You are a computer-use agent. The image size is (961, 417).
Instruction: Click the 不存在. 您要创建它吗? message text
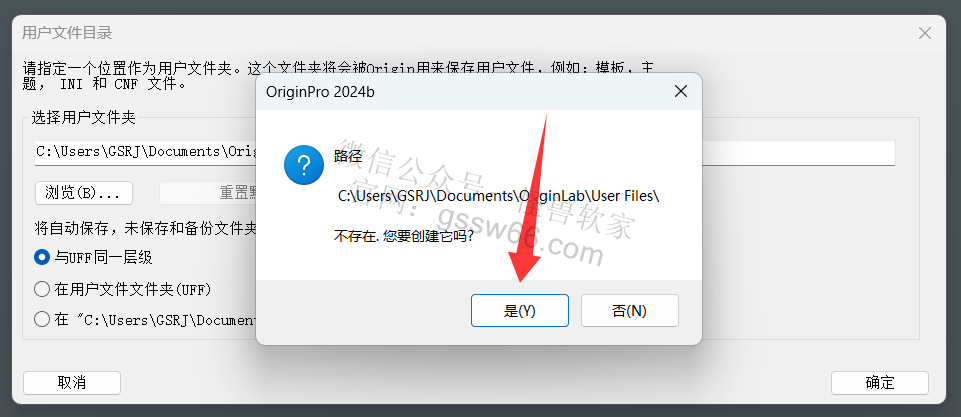point(403,236)
